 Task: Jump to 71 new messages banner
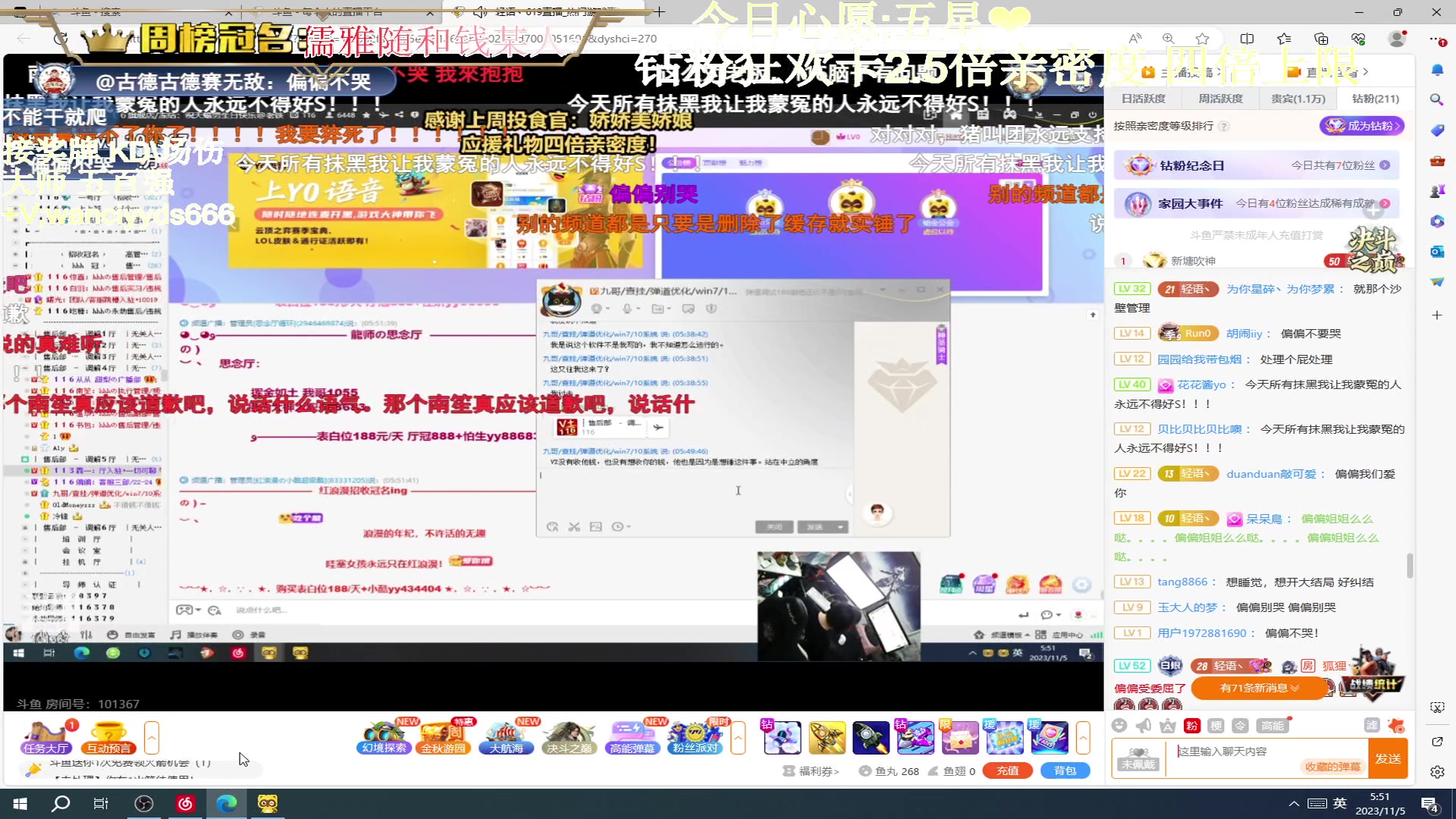tap(1260, 688)
